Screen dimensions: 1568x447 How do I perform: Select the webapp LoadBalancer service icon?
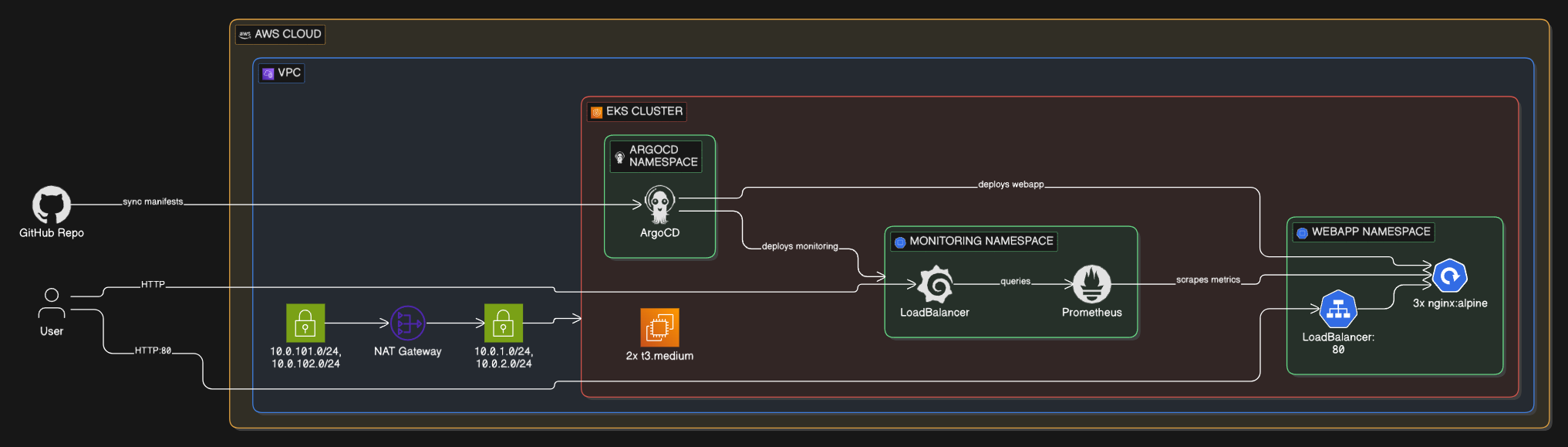coord(1338,309)
